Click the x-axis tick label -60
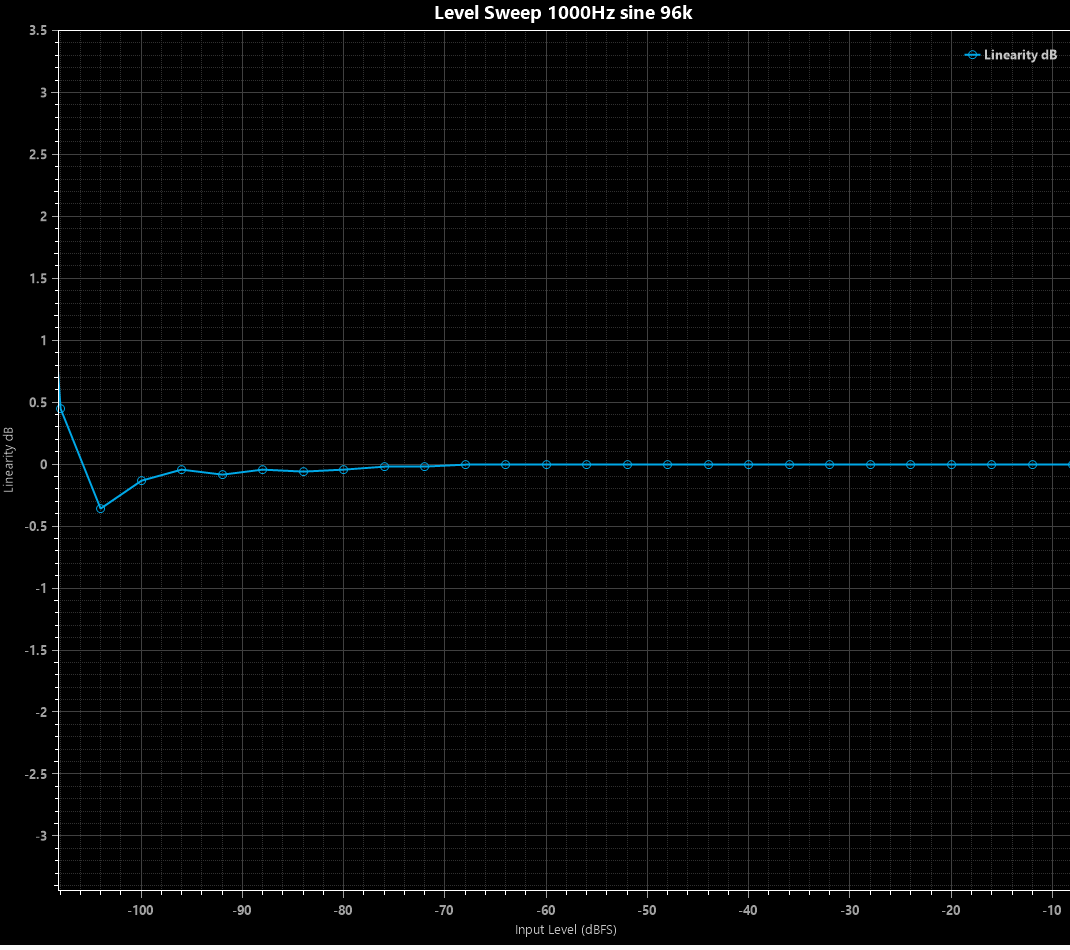The image size is (1070, 950). [x=546, y=910]
